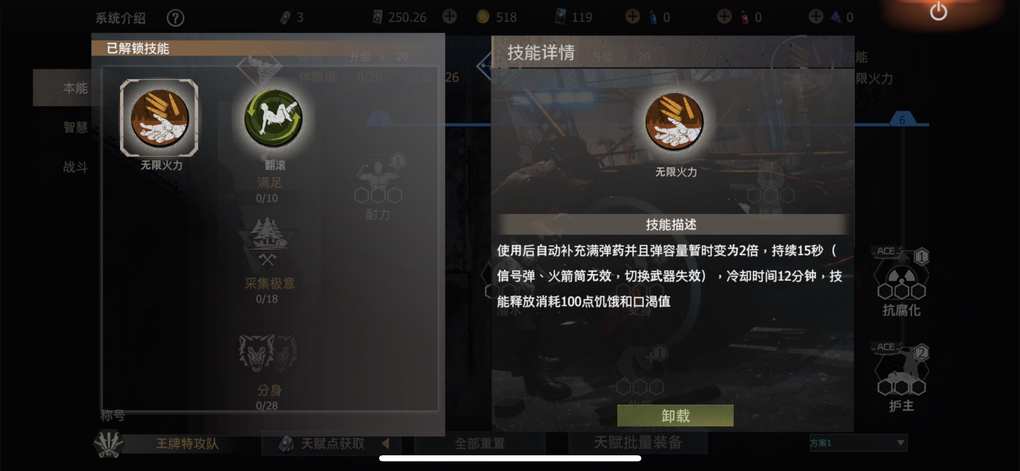Click the 卸载 unequip button
Image resolution: width=1020 pixels, height=471 pixels.
click(x=675, y=416)
